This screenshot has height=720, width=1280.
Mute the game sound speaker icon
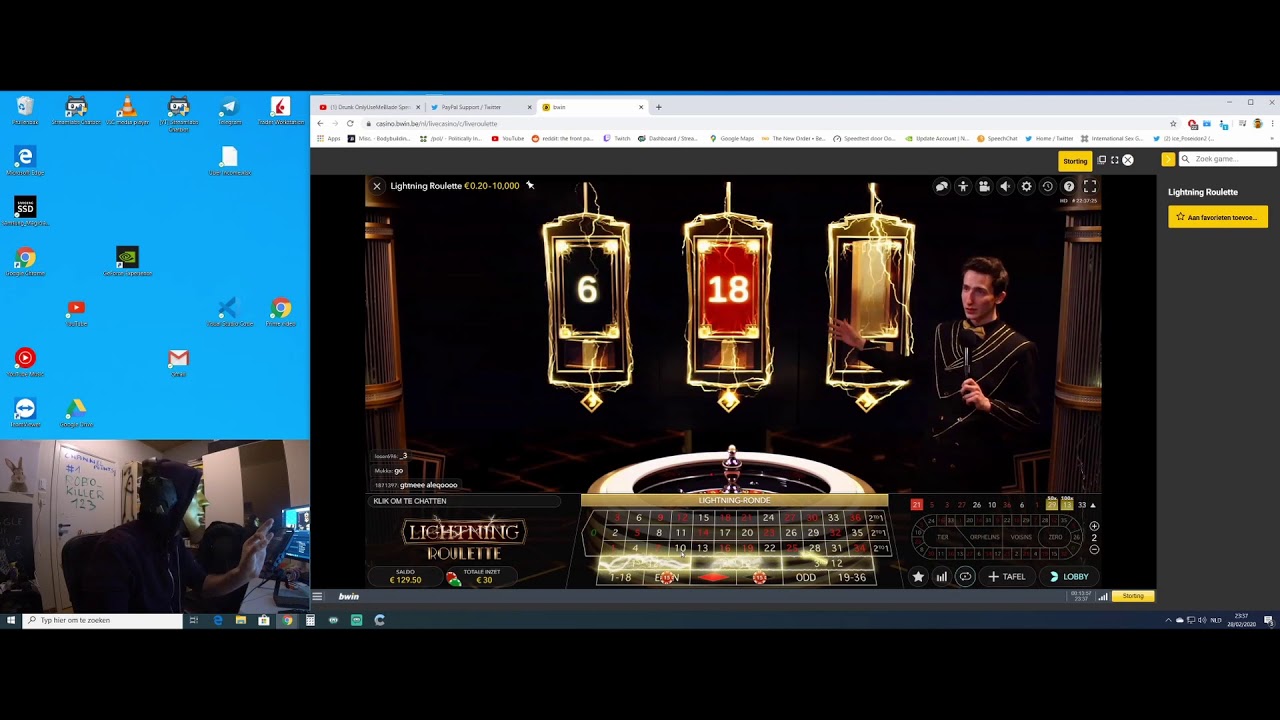pos(1005,186)
